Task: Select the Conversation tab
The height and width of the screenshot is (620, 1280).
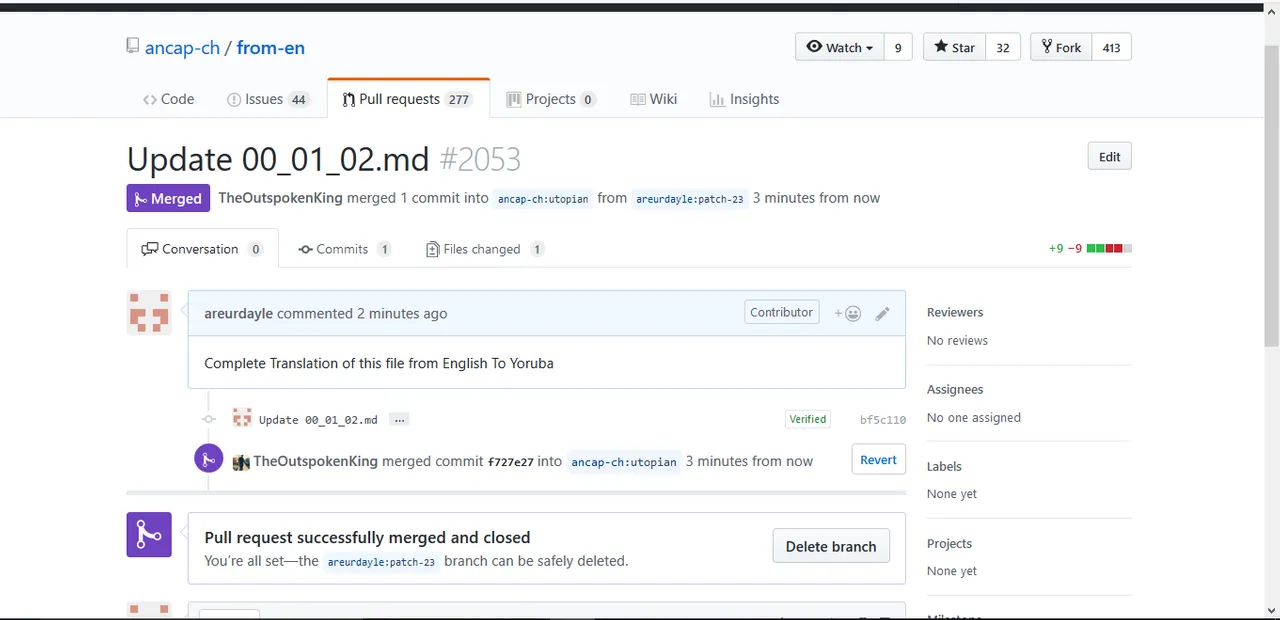Action: pos(202,249)
